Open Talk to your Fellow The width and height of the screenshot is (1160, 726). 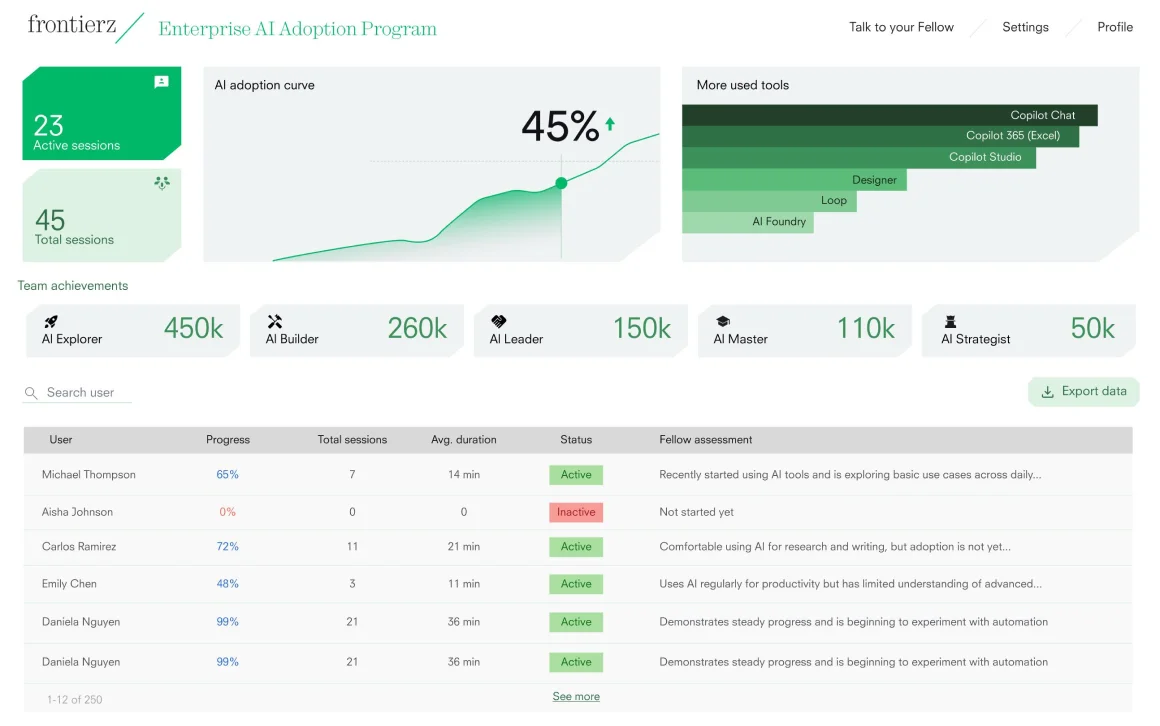pos(901,27)
